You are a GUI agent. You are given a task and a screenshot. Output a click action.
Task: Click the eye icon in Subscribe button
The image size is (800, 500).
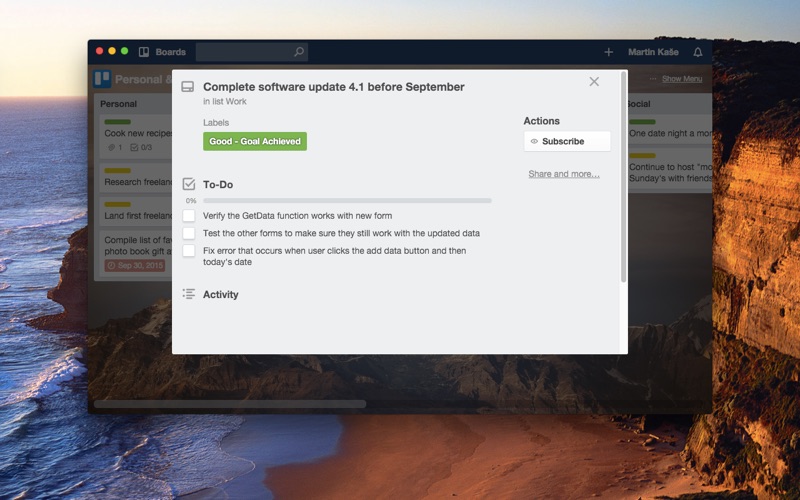coord(534,141)
